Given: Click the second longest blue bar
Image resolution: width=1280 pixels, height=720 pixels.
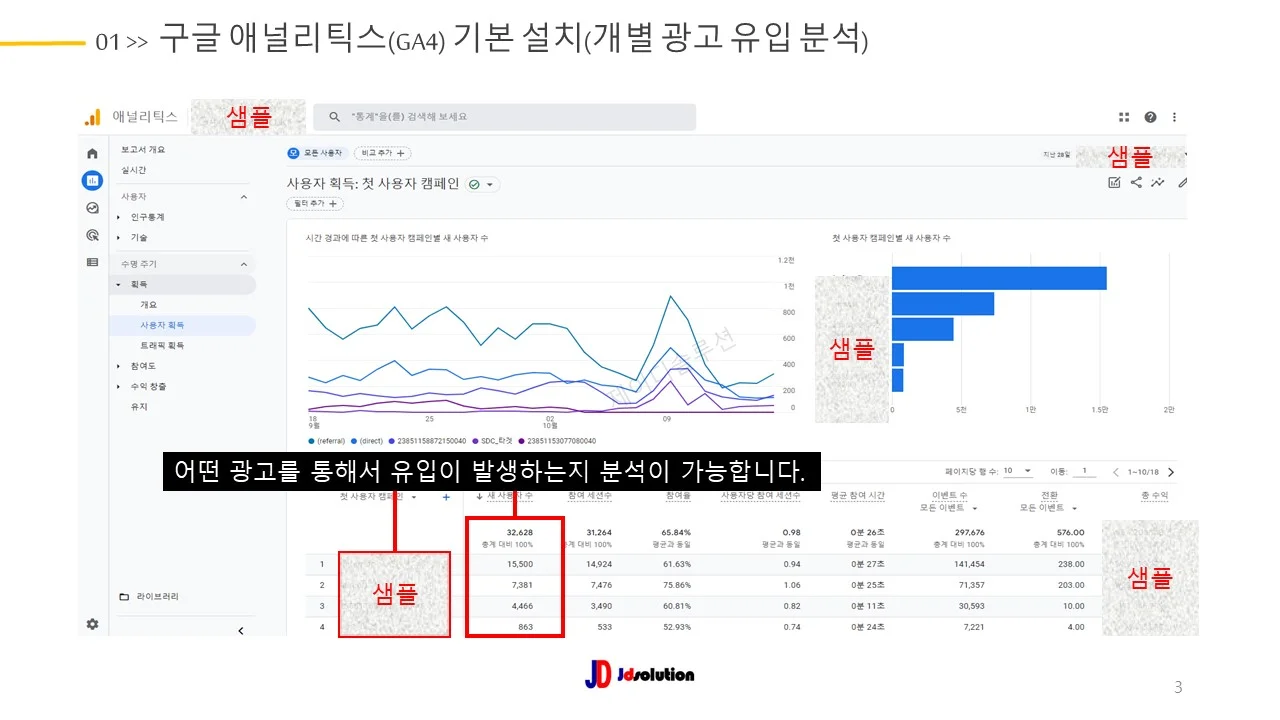Looking at the screenshot, I should point(943,304).
